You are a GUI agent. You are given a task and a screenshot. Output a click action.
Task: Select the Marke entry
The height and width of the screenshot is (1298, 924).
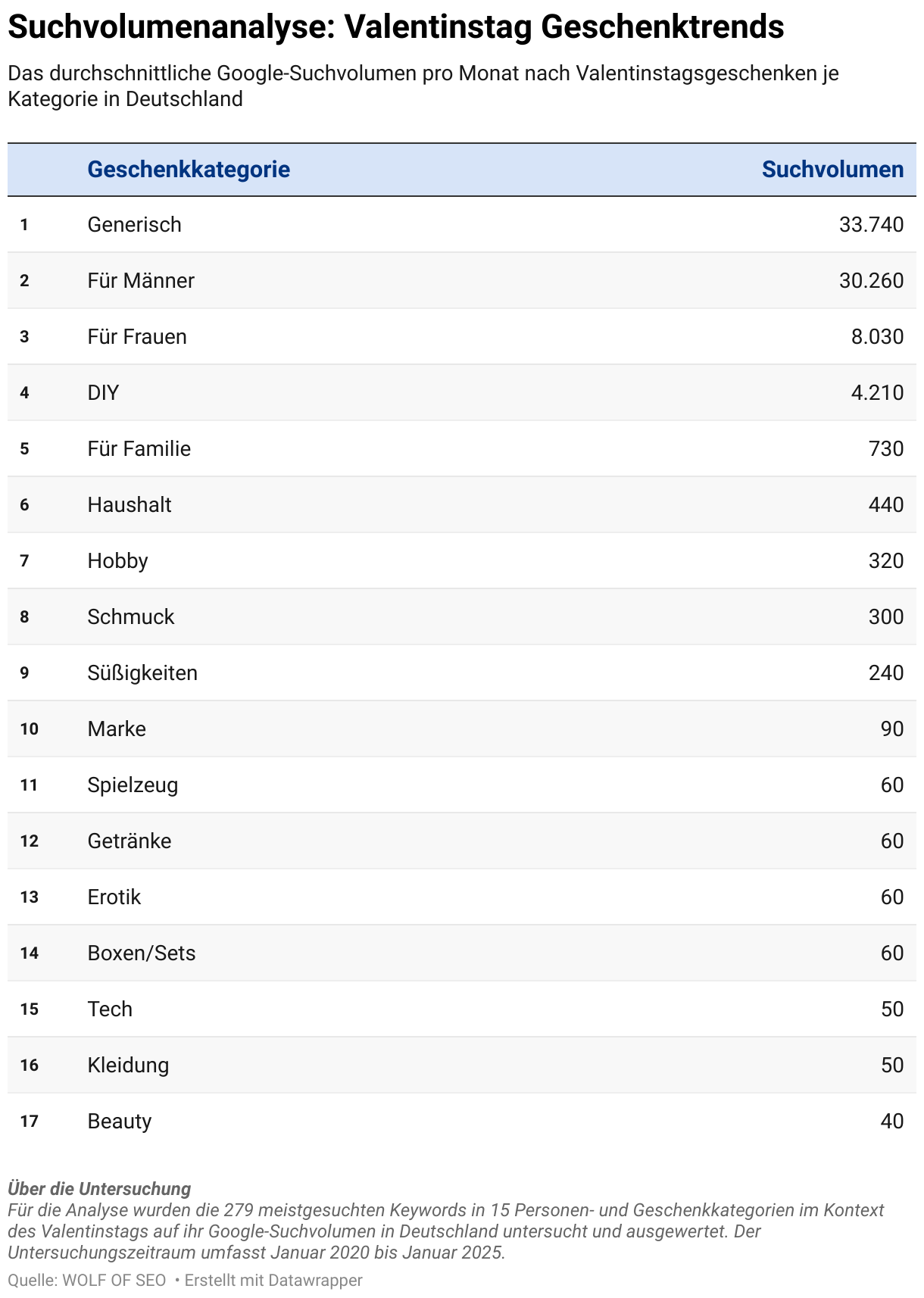tap(117, 729)
